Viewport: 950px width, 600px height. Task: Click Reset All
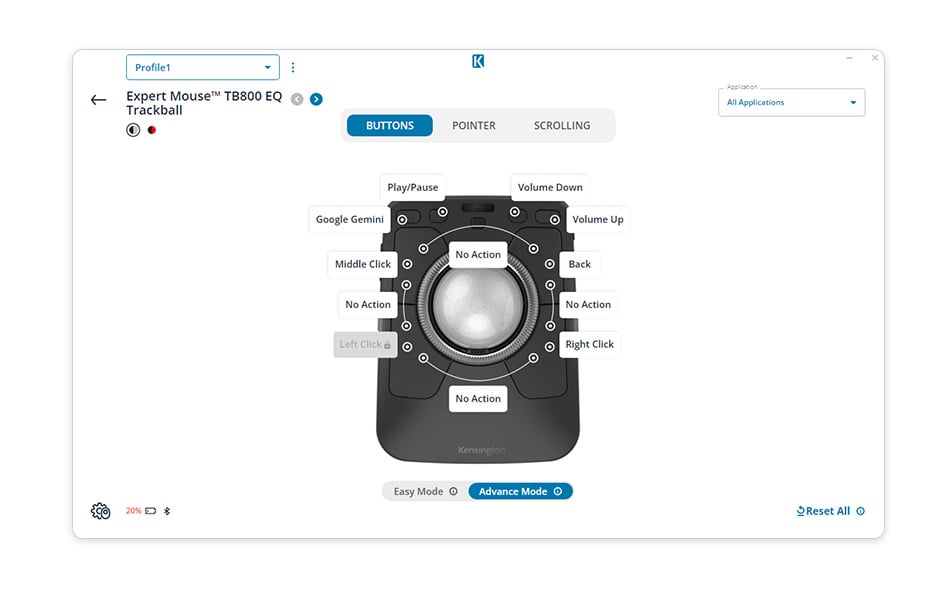pyautogui.click(x=823, y=511)
